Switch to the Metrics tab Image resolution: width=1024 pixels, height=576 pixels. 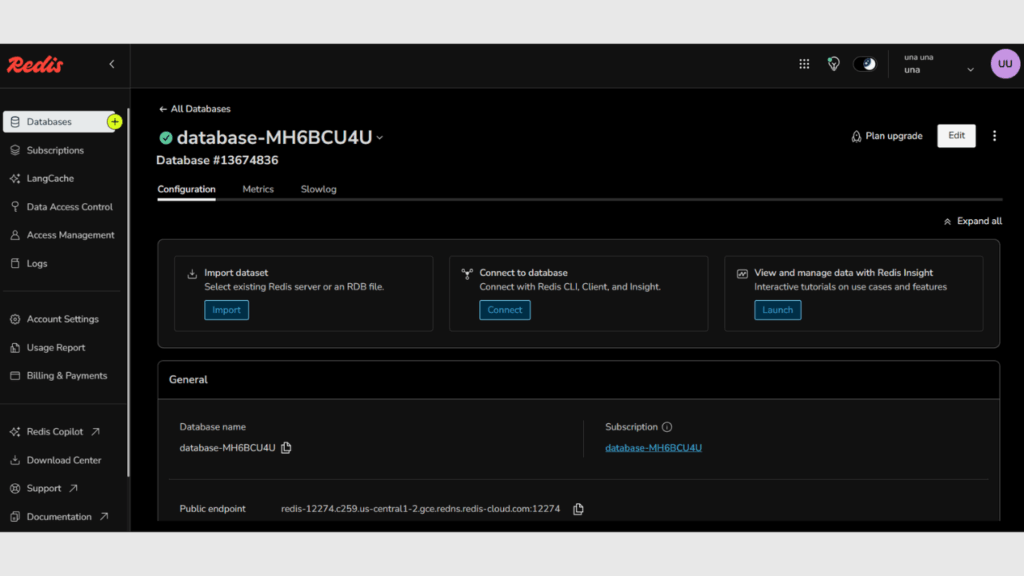(258, 189)
